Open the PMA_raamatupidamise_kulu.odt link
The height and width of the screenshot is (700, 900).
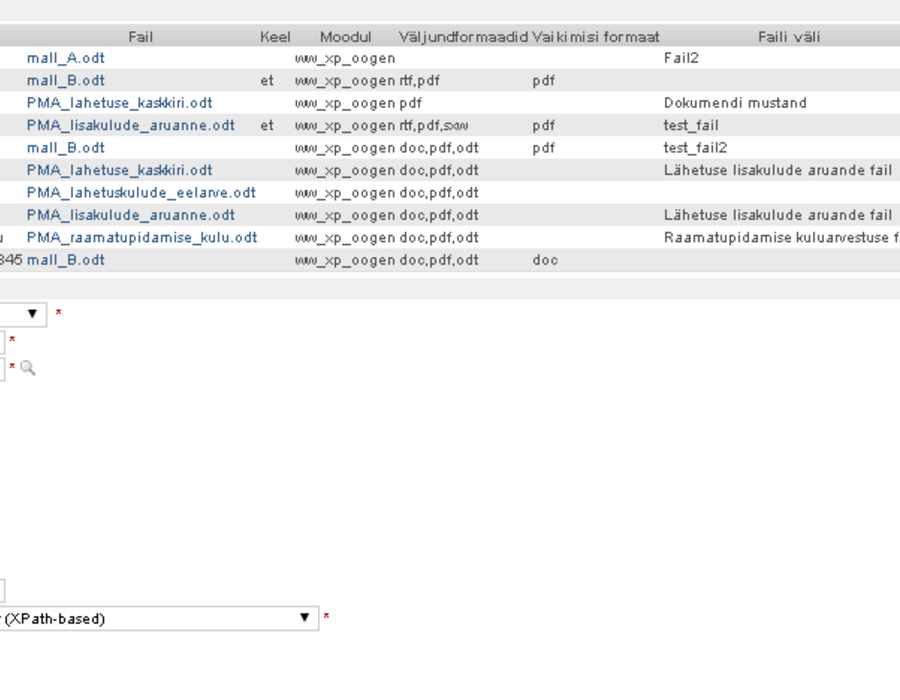(x=142, y=237)
